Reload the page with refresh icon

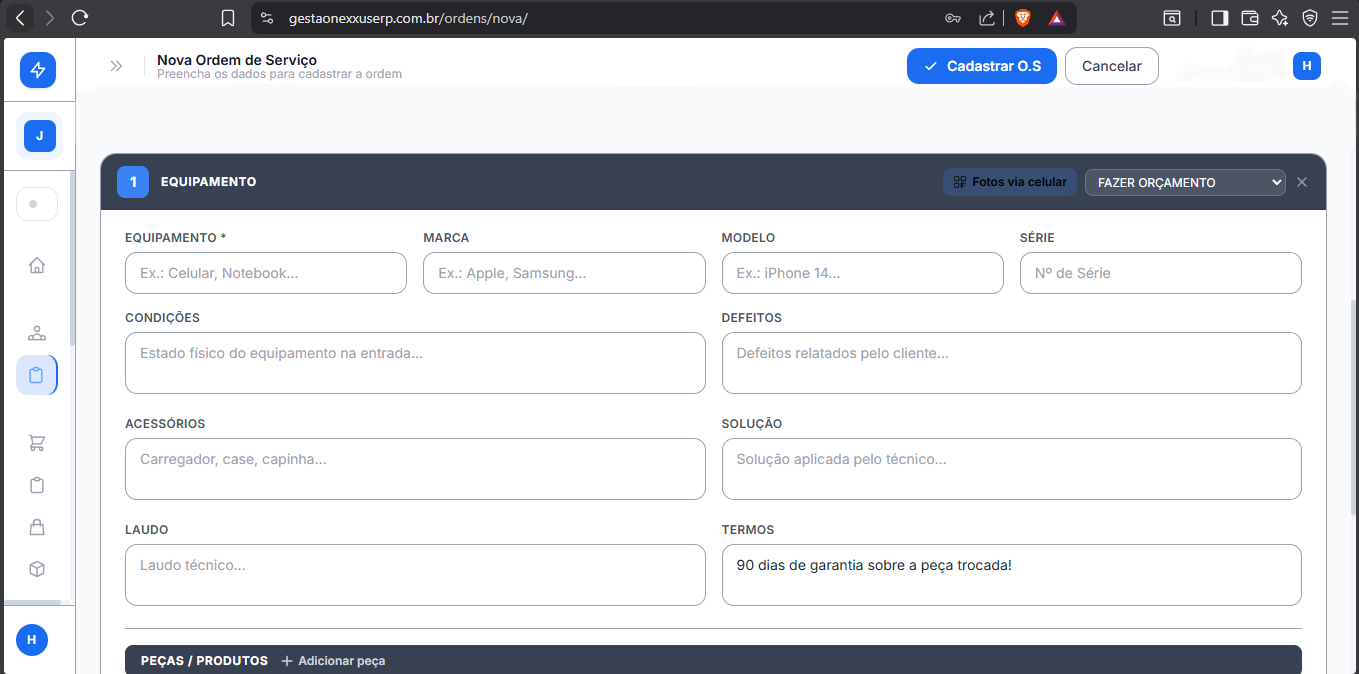coord(81,18)
